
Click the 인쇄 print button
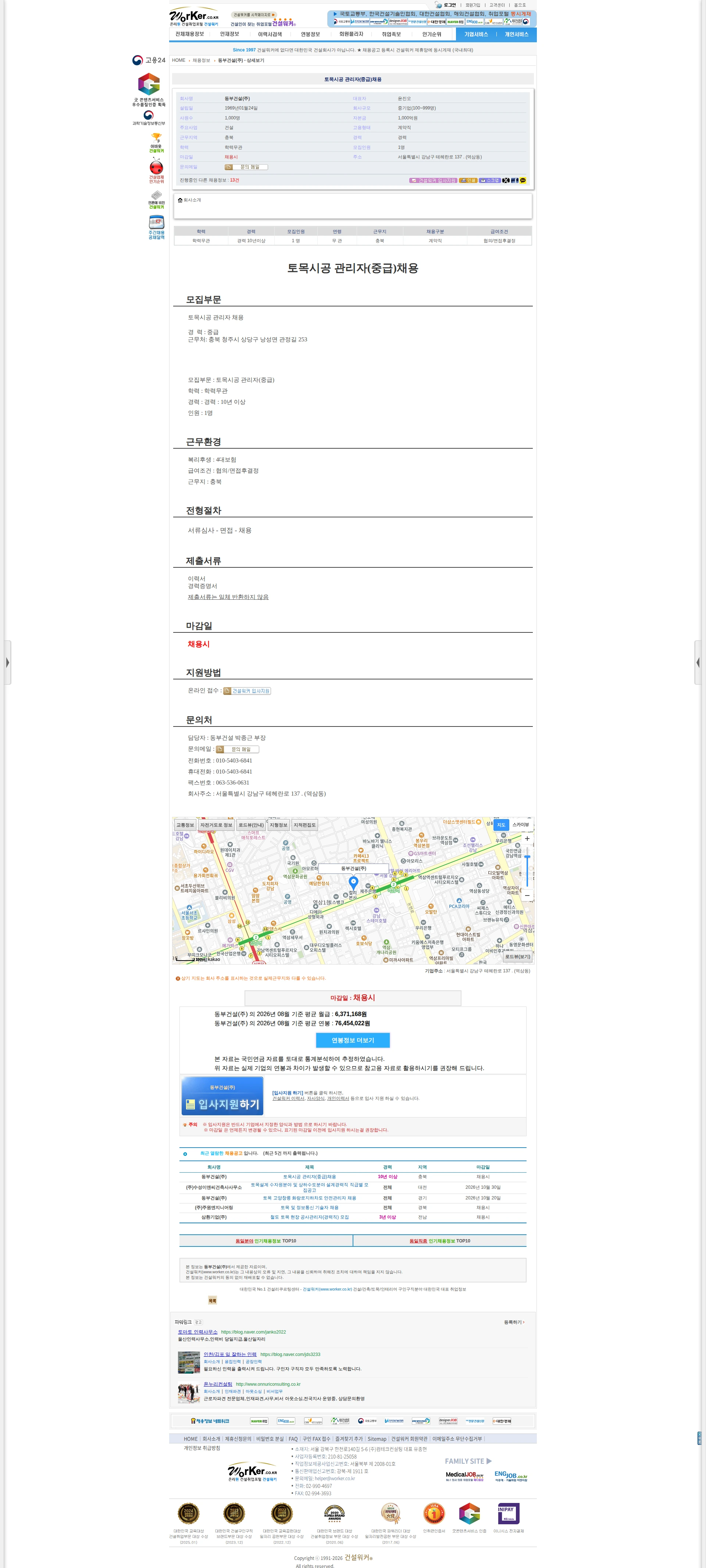468,181
